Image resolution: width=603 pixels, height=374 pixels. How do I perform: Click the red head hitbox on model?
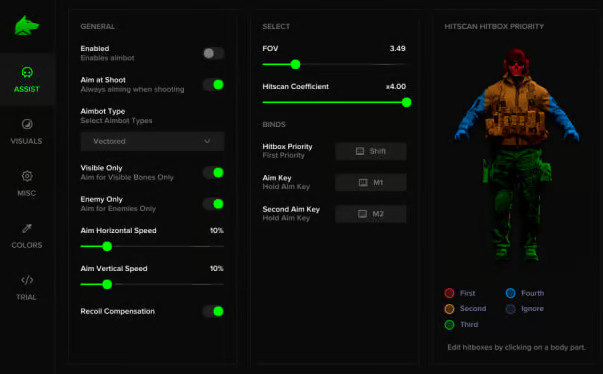(x=516, y=63)
